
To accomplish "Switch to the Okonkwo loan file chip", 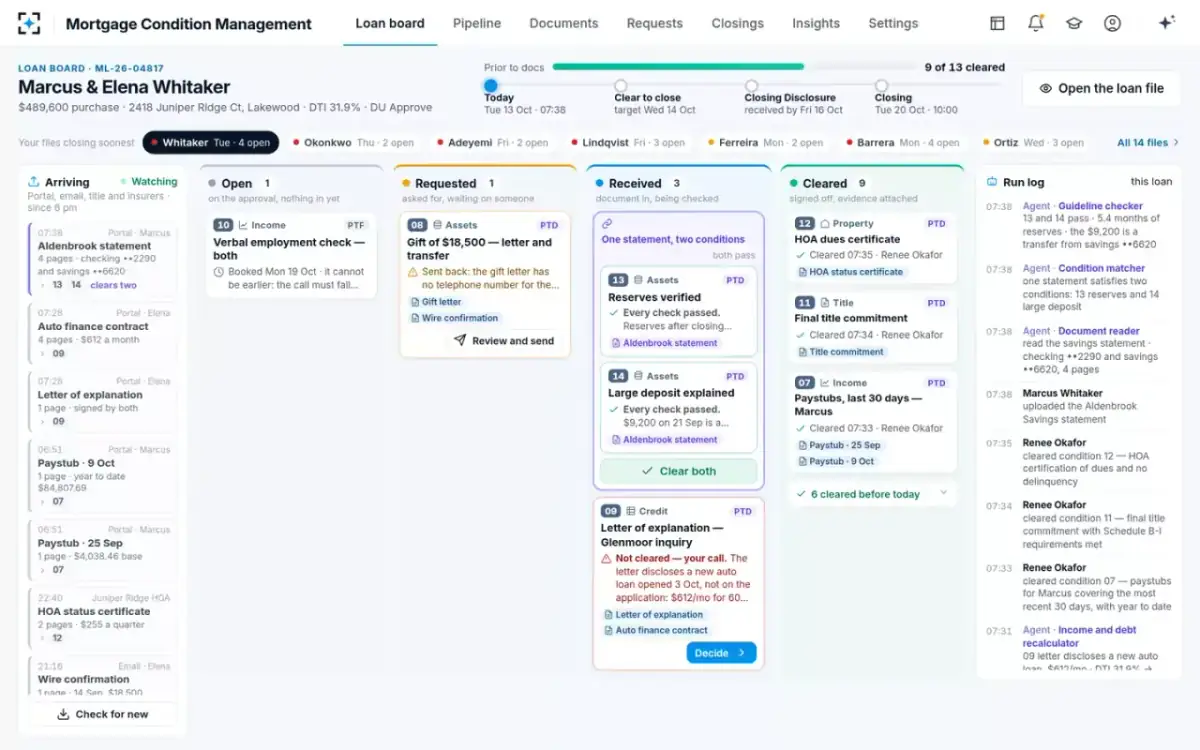I will 353,143.
